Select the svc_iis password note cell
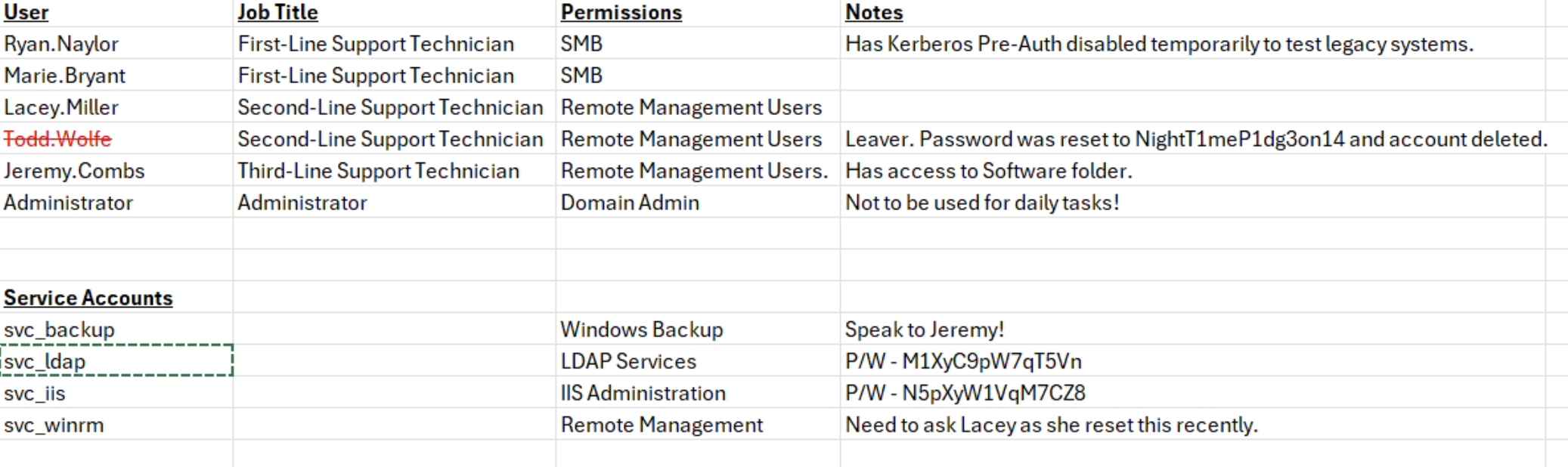1568x467 pixels. click(965, 394)
